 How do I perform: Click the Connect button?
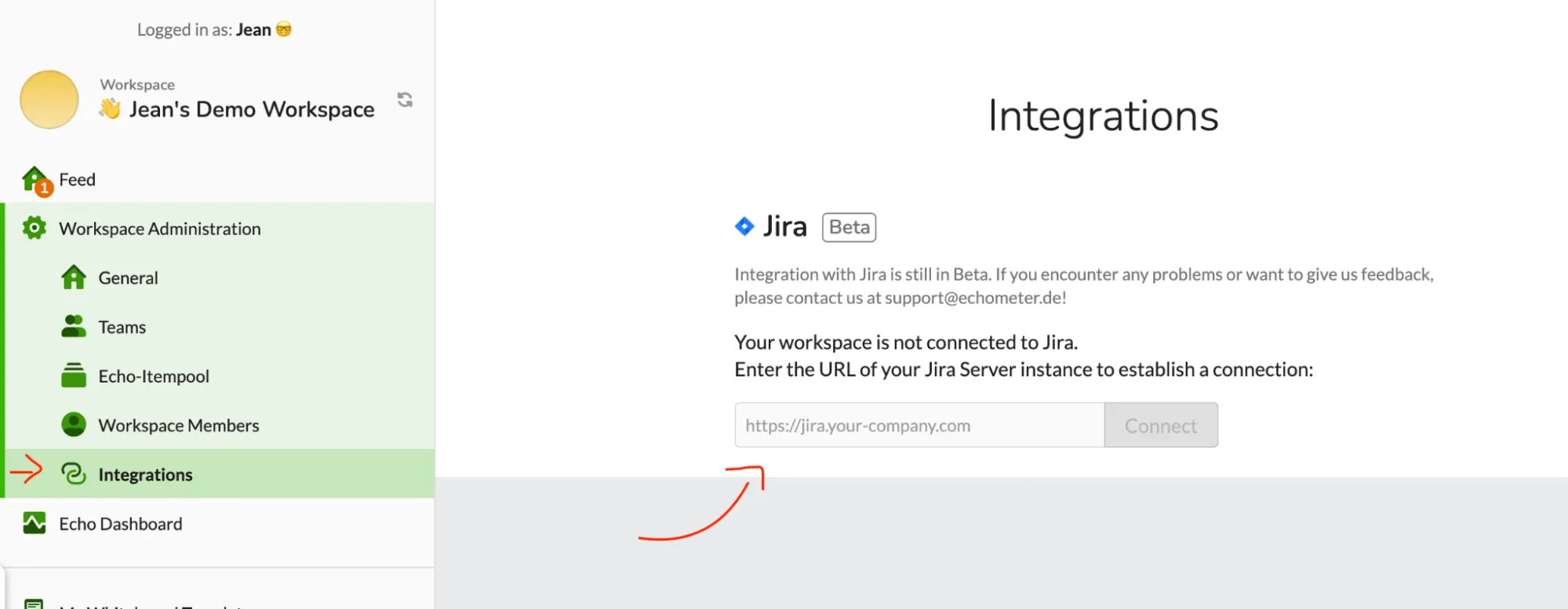click(x=1161, y=425)
